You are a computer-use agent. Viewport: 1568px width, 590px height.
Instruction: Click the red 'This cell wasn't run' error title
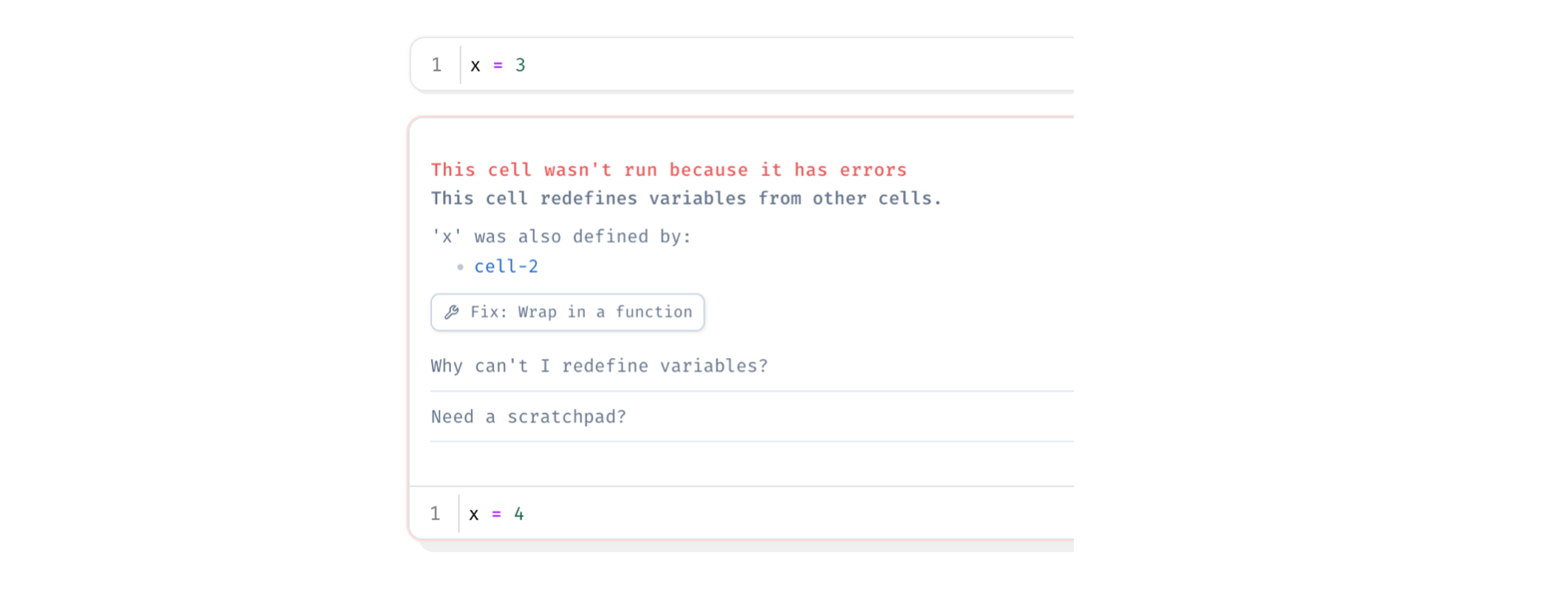(x=668, y=170)
